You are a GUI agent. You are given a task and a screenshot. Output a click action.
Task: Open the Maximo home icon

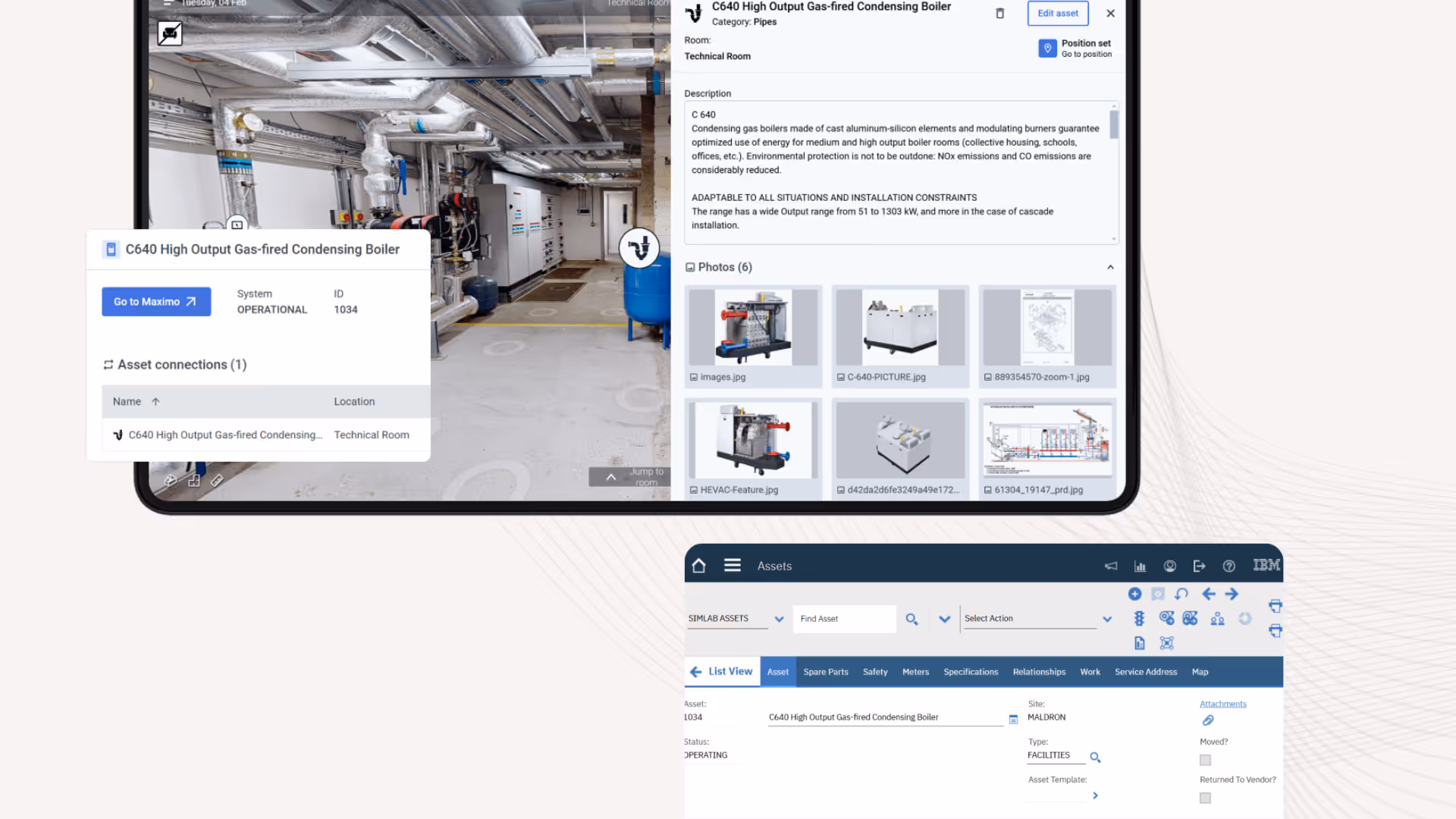(698, 566)
